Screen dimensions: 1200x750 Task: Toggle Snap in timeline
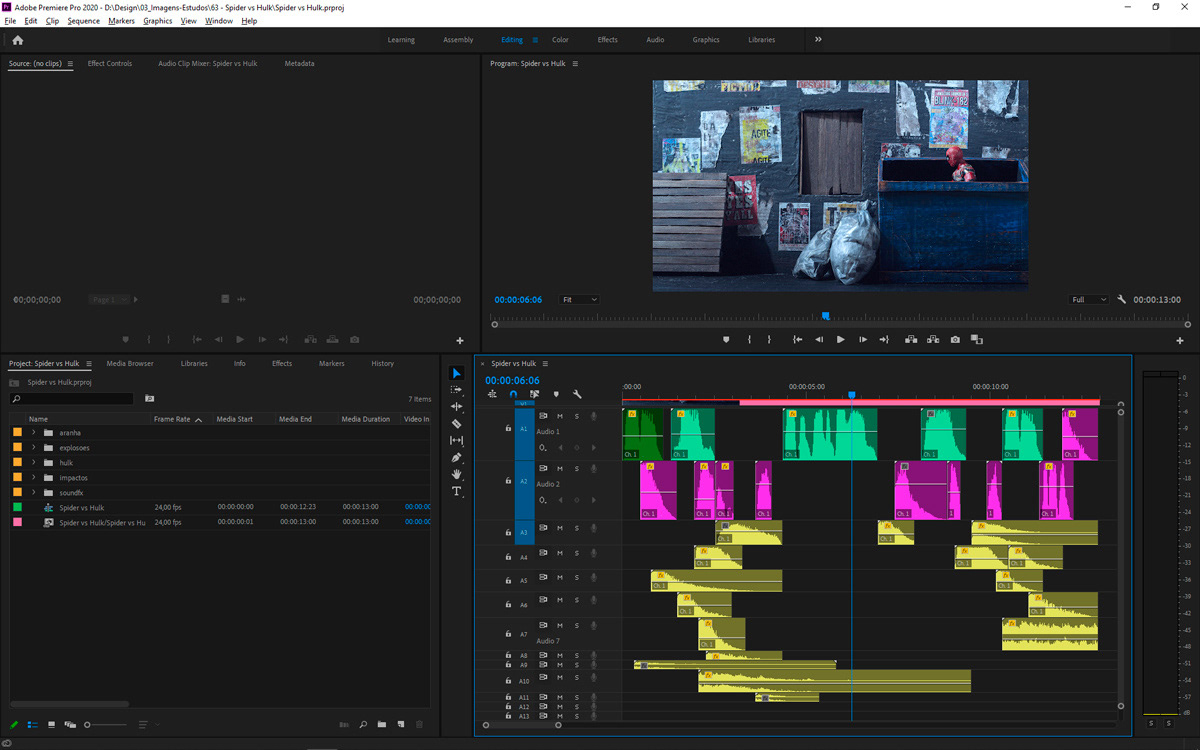click(513, 394)
